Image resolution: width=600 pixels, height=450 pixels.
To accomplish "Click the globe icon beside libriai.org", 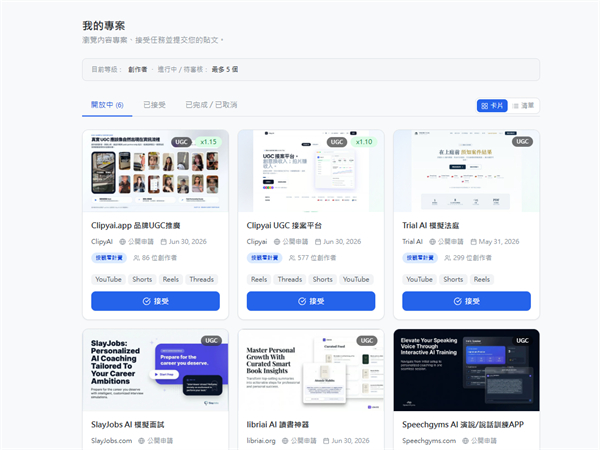I will 285,441.
